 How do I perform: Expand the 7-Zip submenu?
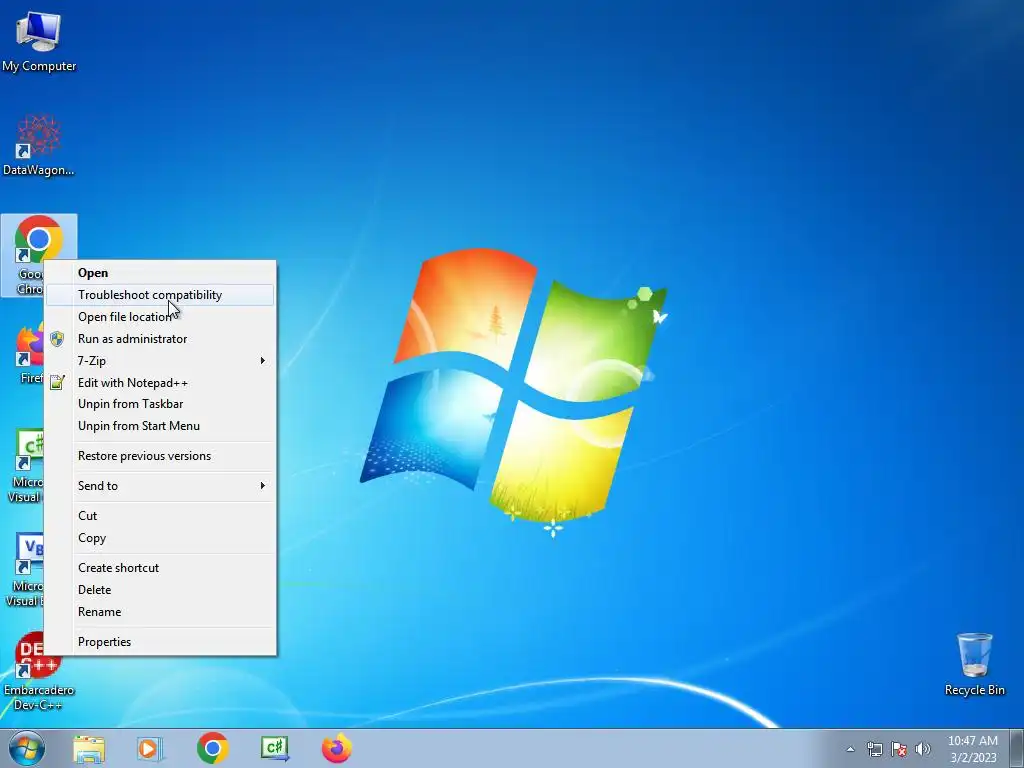pos(160,360)
